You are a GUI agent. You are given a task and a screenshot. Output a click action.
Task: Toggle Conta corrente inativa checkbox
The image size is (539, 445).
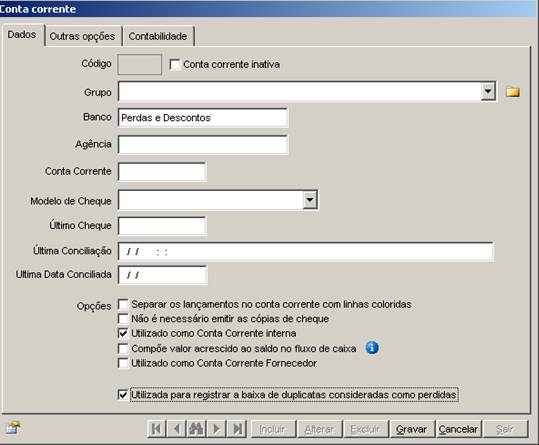175,64
